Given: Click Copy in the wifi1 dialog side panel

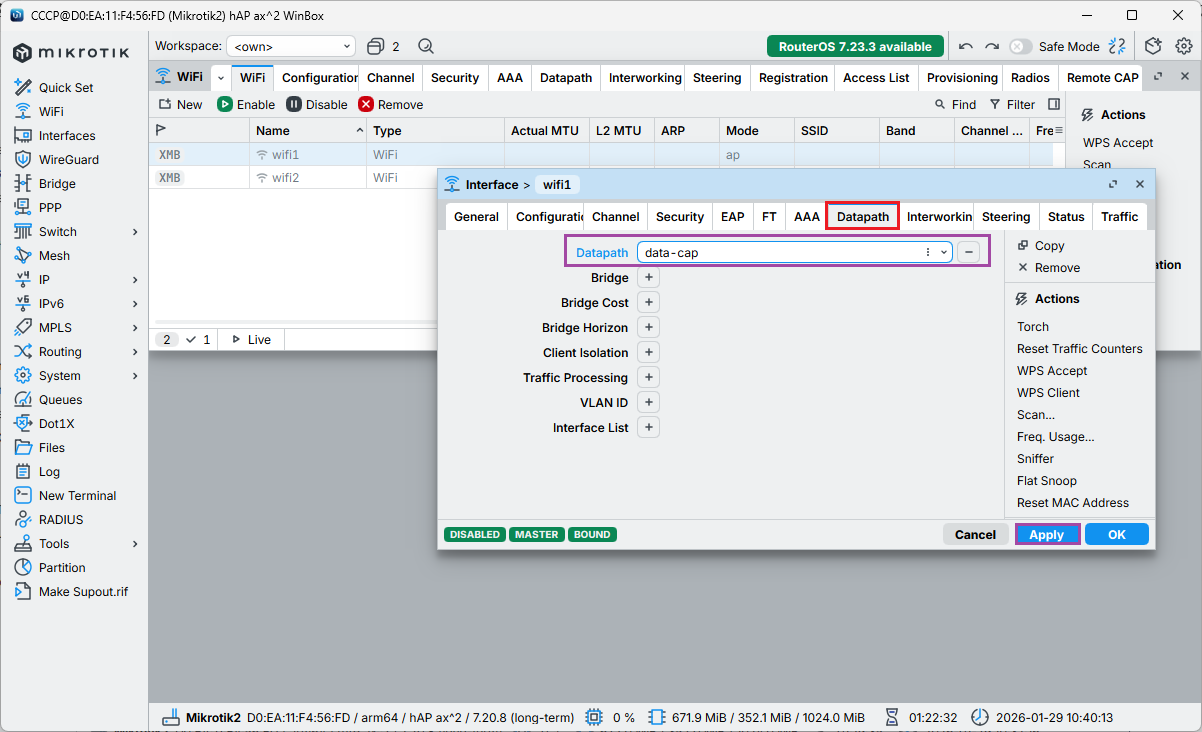Looking at the screenshot, I should point(1041,246).
